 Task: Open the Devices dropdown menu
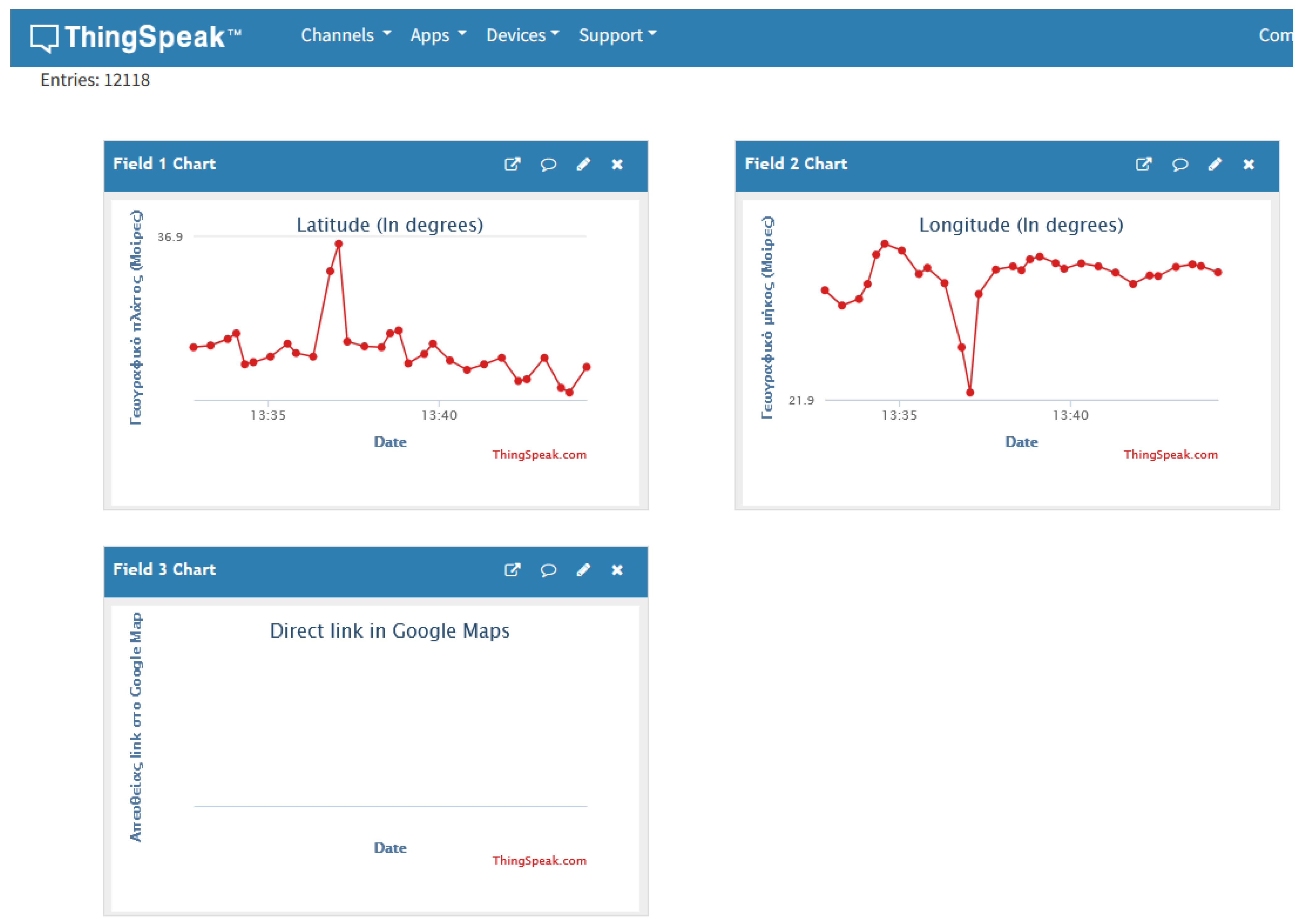522,35
